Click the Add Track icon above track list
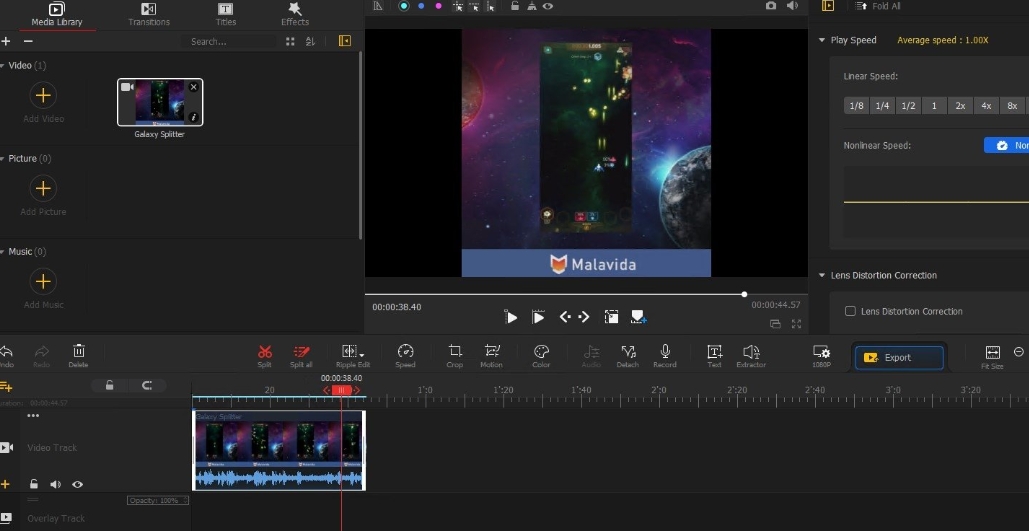The height and width of the screenshot is (531, 1029). (x=6, y=387)
